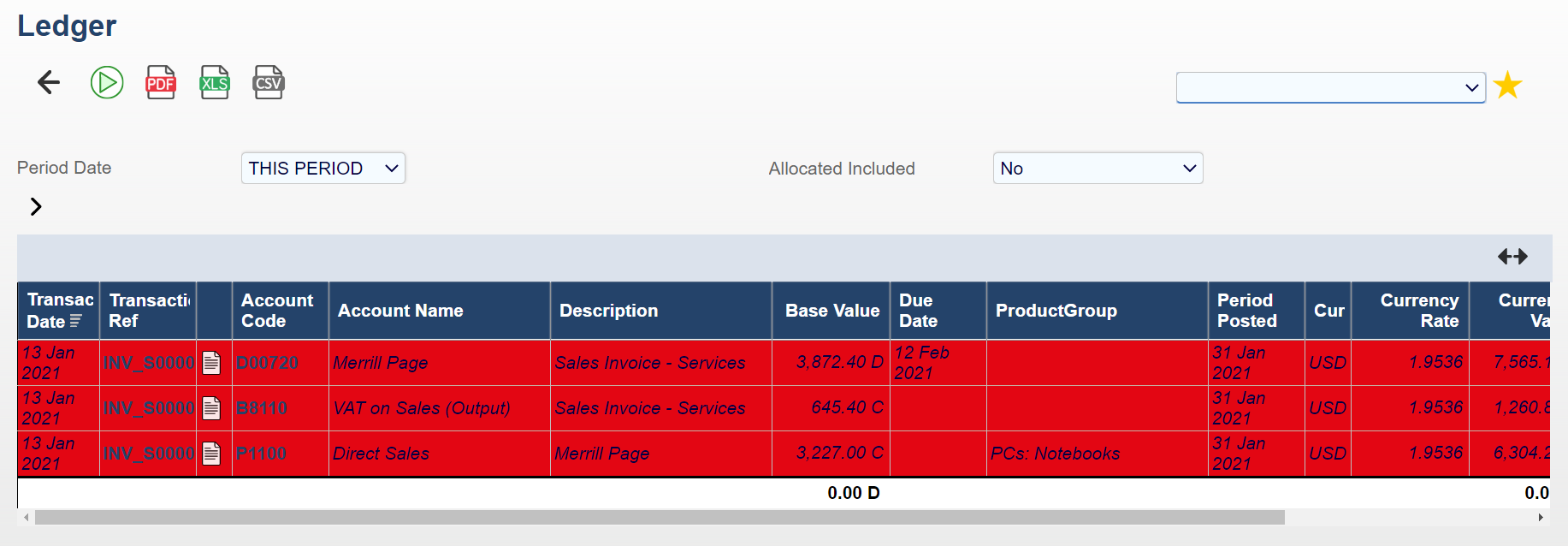Viewport: 1568px width, 546px height.
Task: Run the ledger report with green play icon
Action: click(x=107, y=82)
